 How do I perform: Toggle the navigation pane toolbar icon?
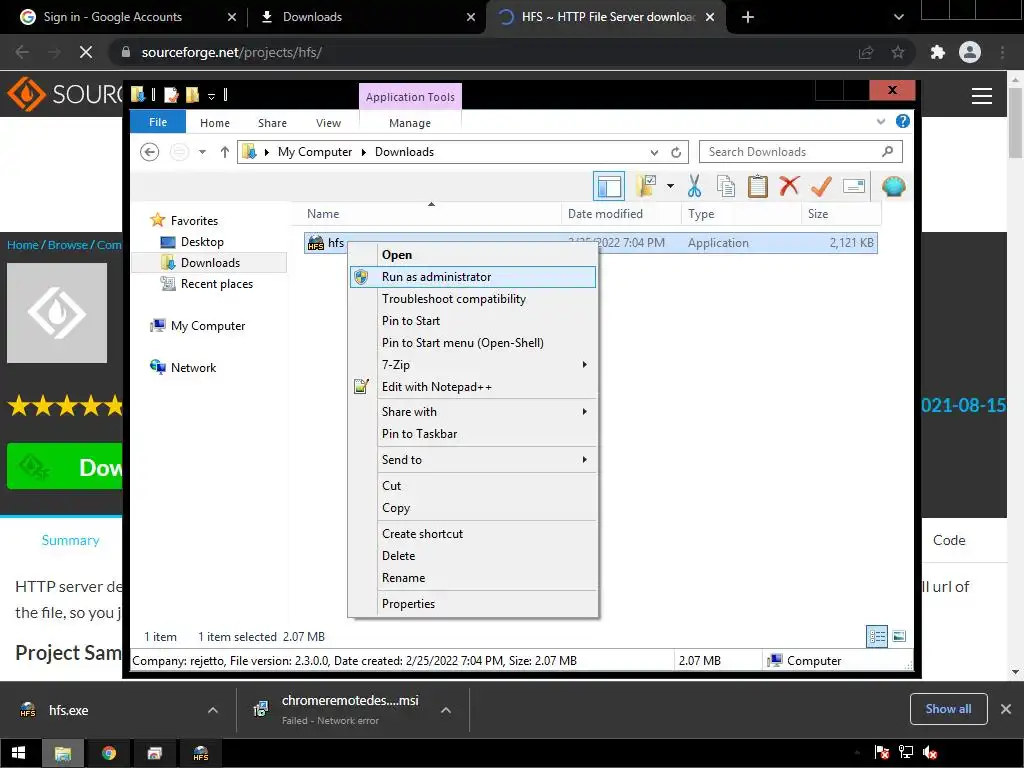pos(609,186)
